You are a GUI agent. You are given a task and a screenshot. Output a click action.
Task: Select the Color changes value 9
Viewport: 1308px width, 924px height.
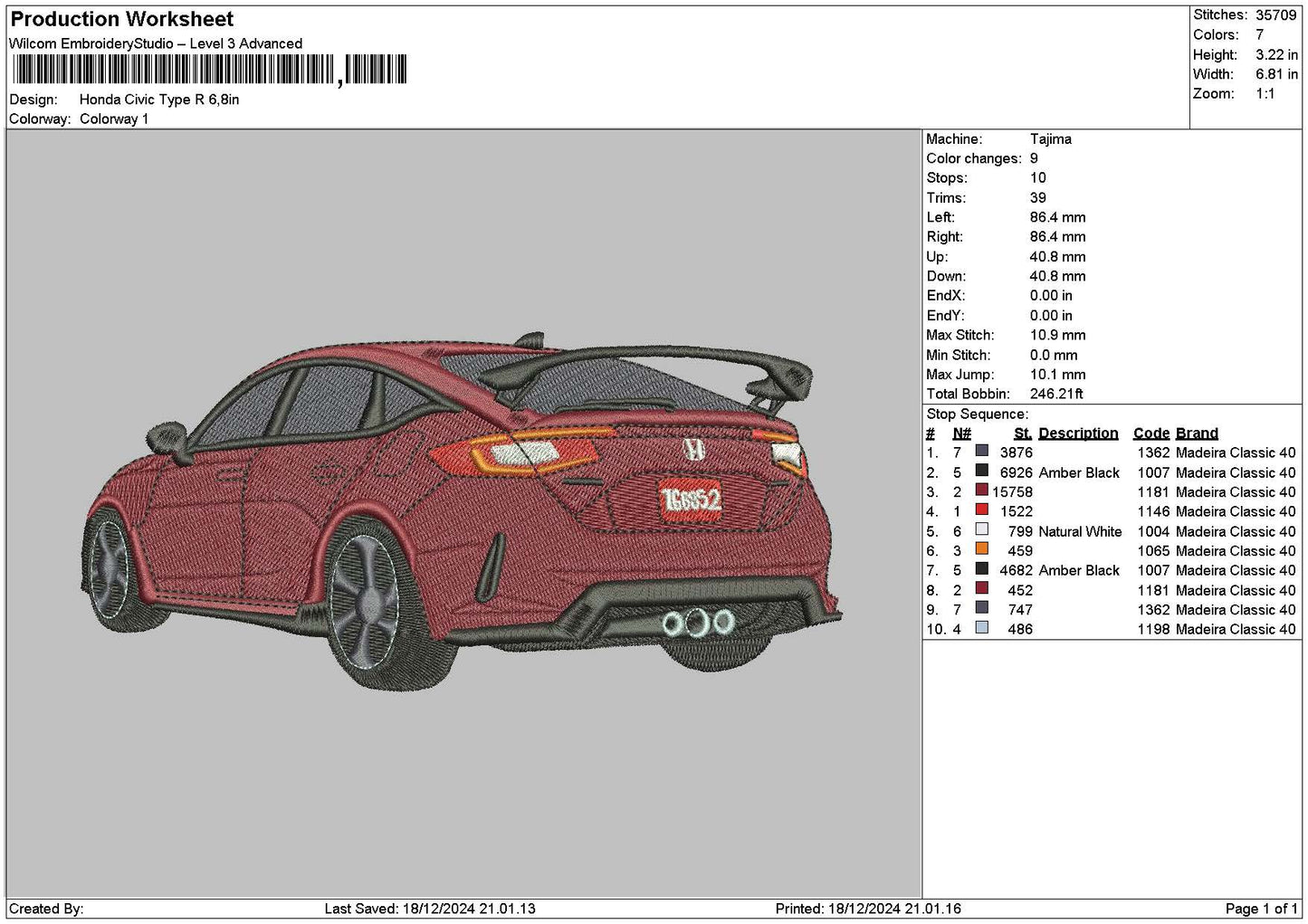(x=1035, y=158)
